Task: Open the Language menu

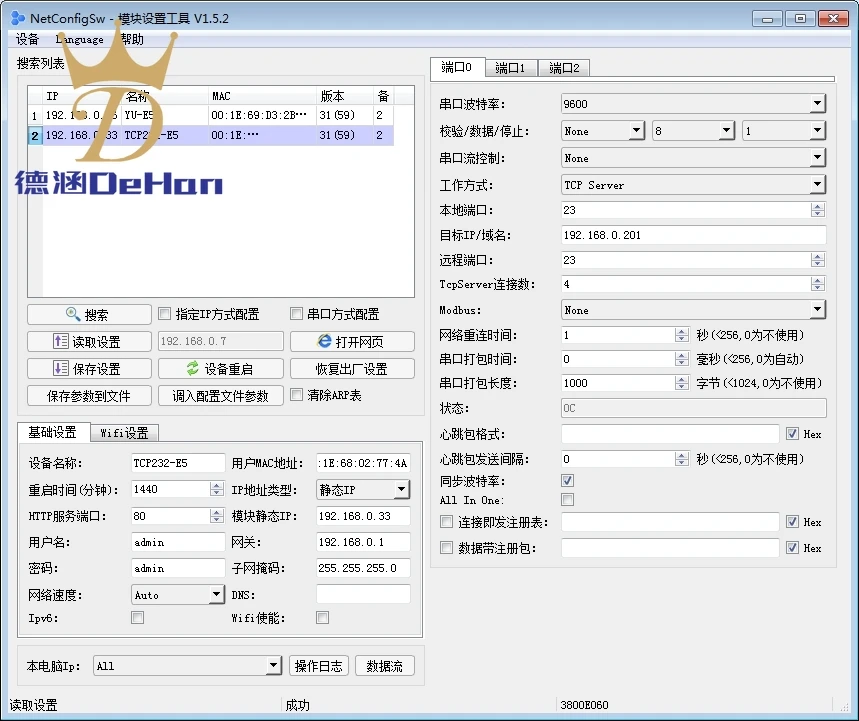Action: pyautogui.click(x=79, y=39)
